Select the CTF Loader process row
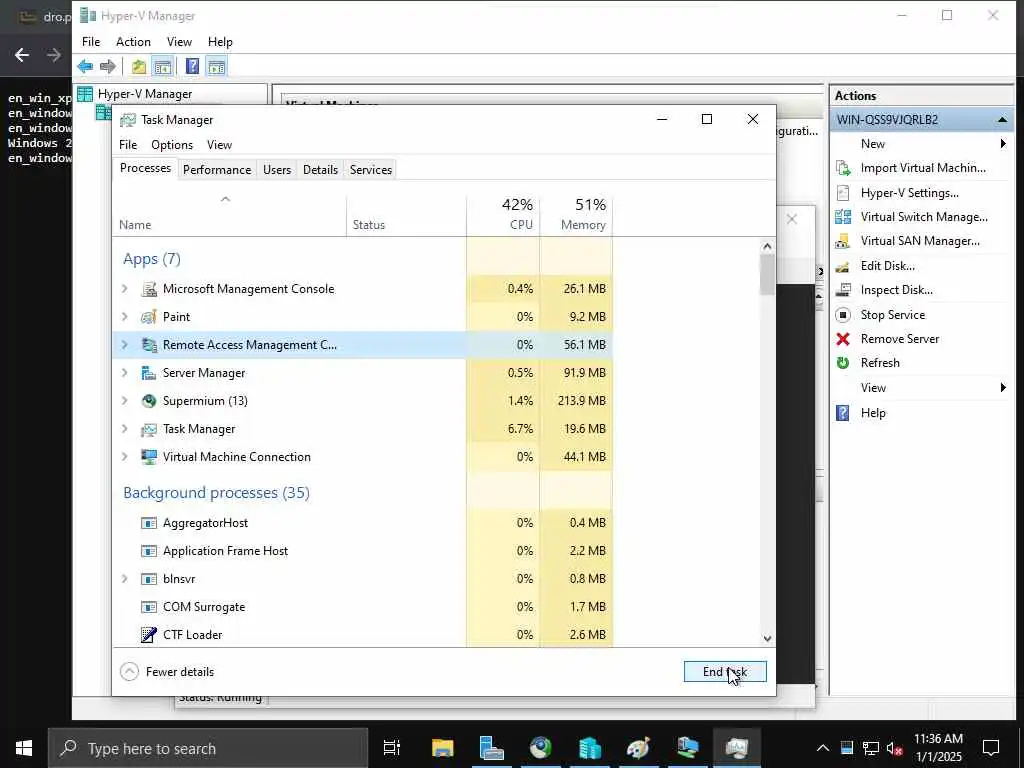Image resolution: width=1024 pixels, height=768 pixels. tap(362, 635)
